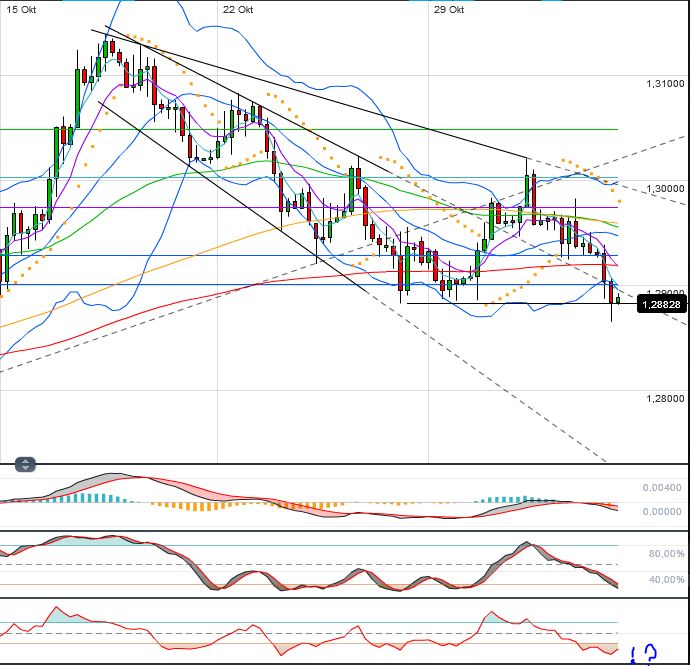Select the tall upper wick of the 31 Okt spike candle
690x666 pixels.
click(527, 167)
